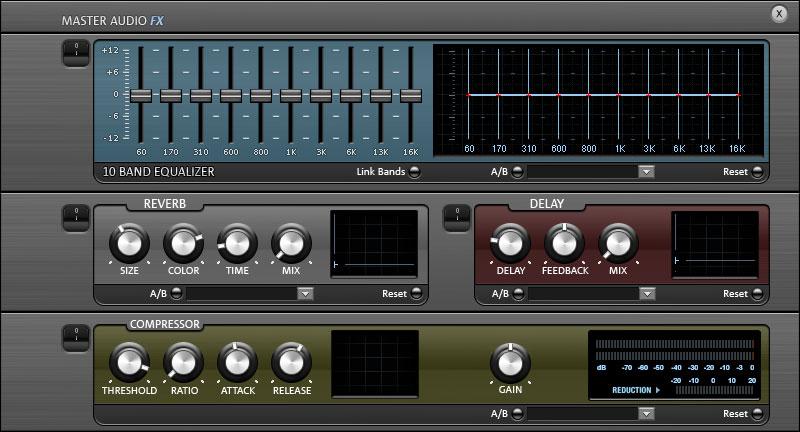The image size is (800, 432).
Task: Toggle the Delay power switch
Action: 457,218
